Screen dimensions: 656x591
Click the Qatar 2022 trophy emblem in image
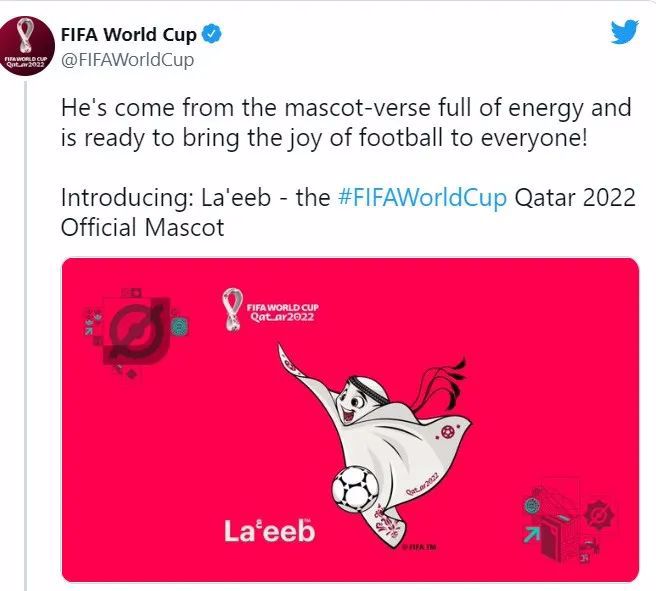pos(232,310)
